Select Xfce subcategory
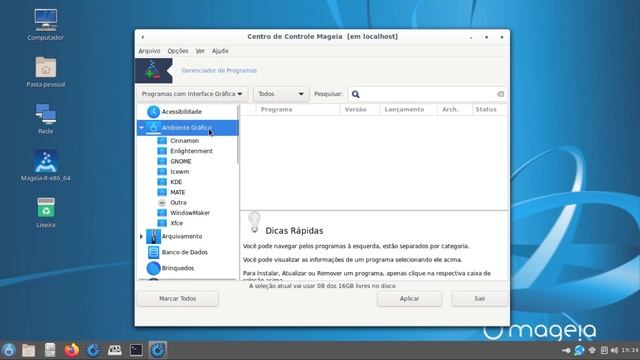Image resolution: width=640 pixels, height=360 pixels. tap(177, 223)
